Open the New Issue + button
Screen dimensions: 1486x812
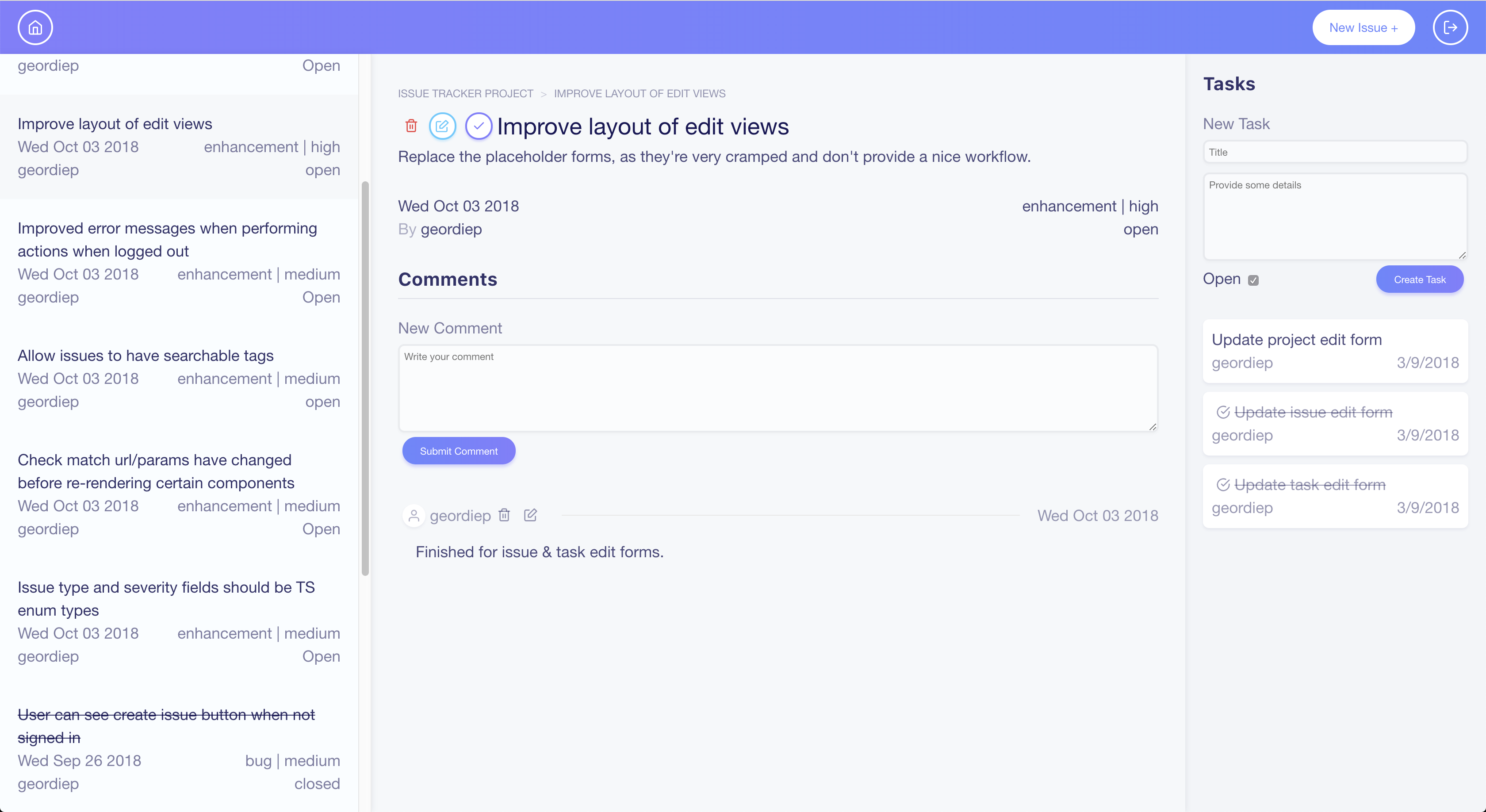click(x=1363, y=27)
